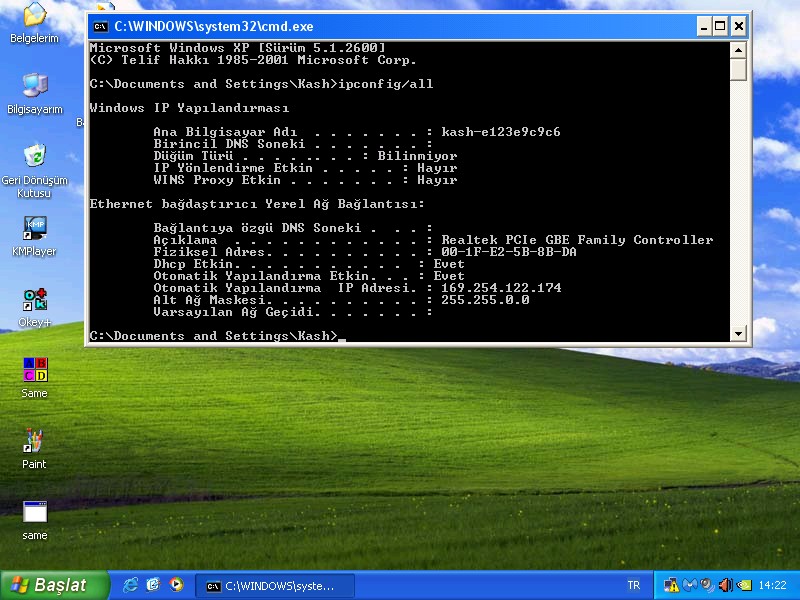Viewport: 800px width, 600px height.
Task: Select the KMPlayer desktop shortcut
Action: 34,235
